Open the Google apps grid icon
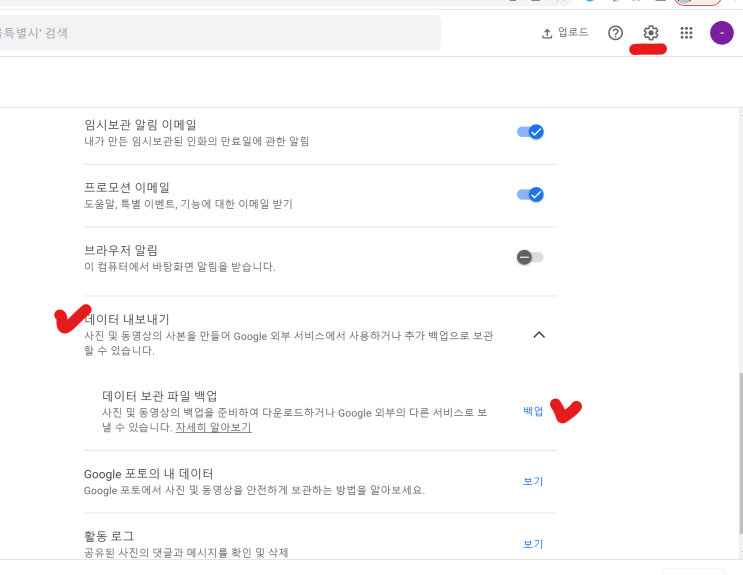This screenshot has width=743, height=575. pyautogui.click(x=686, y=33)
